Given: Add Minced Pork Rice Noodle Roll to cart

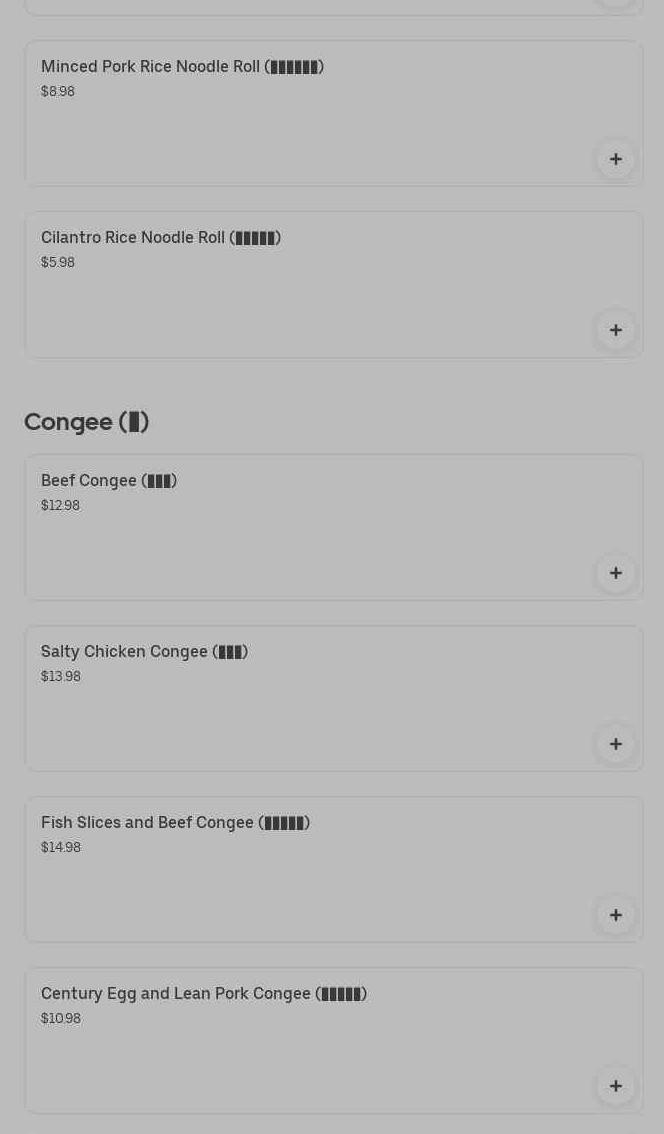Looking at the screenshot, I should pyautogui.click(x=615, y=160).
